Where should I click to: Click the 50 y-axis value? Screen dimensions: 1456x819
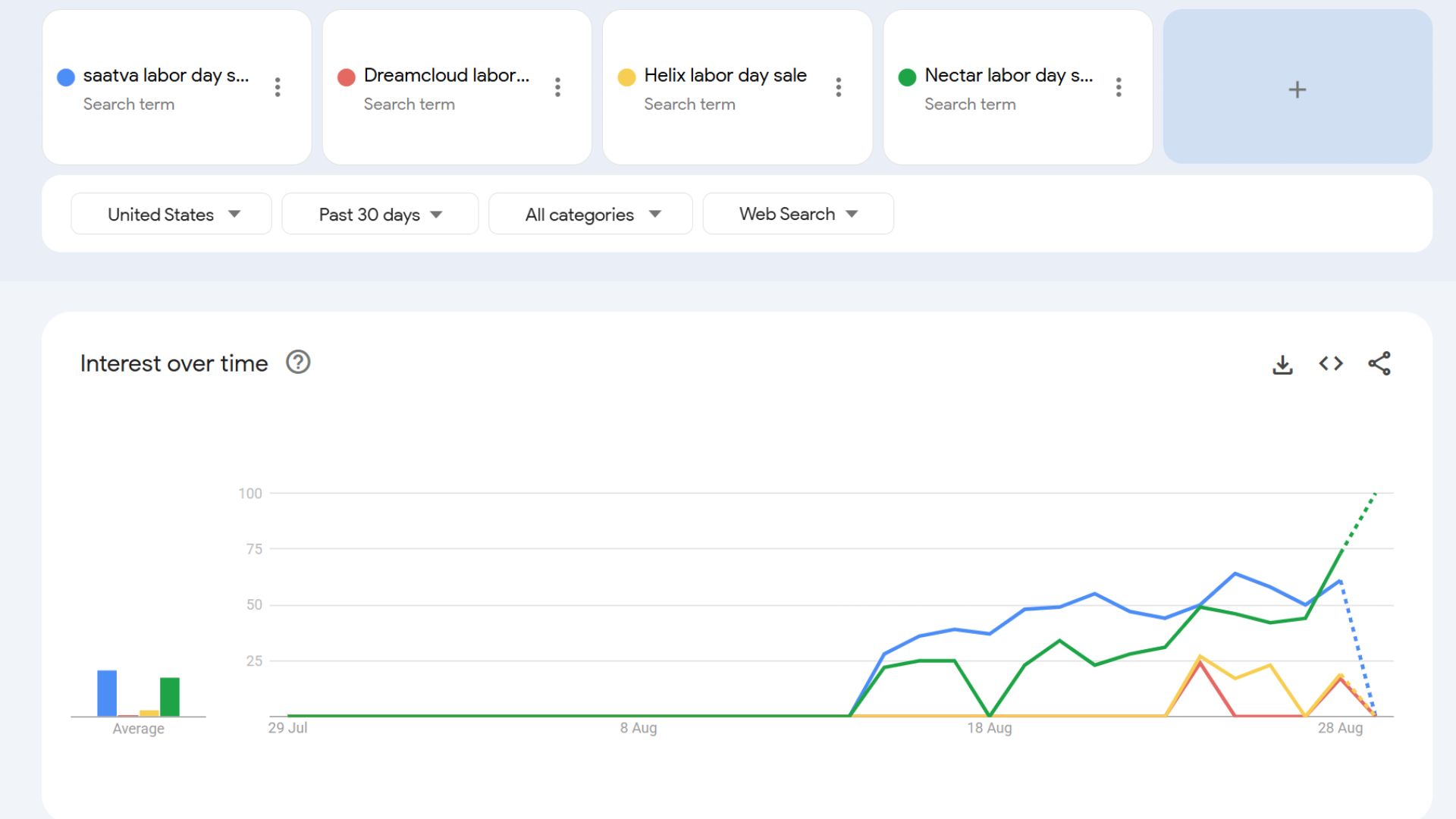[x=254, y=605]
